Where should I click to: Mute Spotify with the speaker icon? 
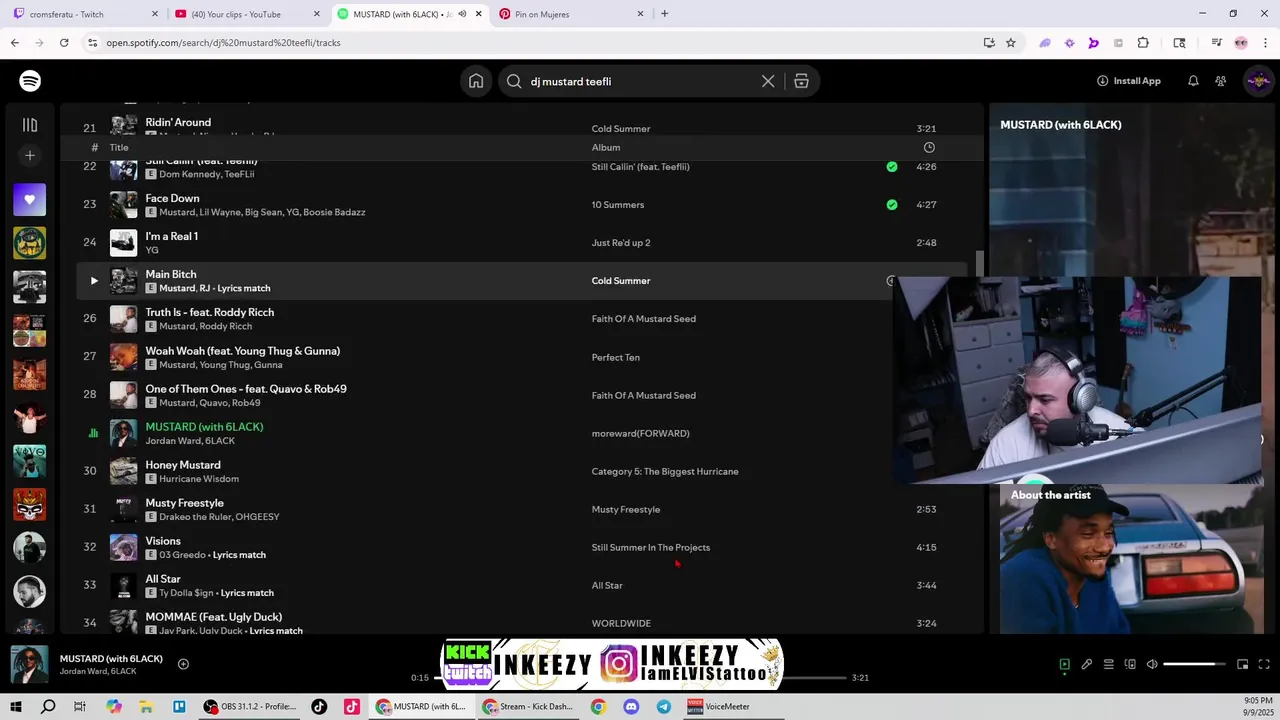pyautogui.click(x=1152, y=664)
